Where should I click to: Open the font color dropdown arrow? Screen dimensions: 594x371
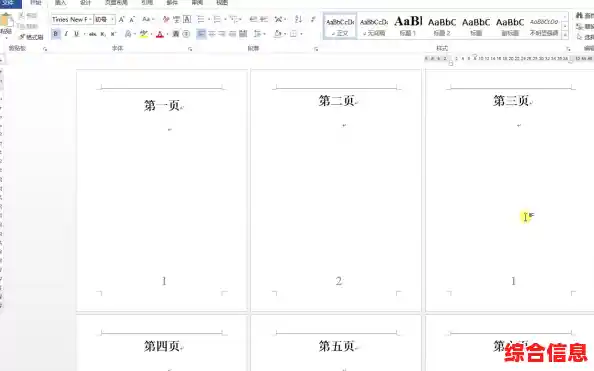coord(167,34)
